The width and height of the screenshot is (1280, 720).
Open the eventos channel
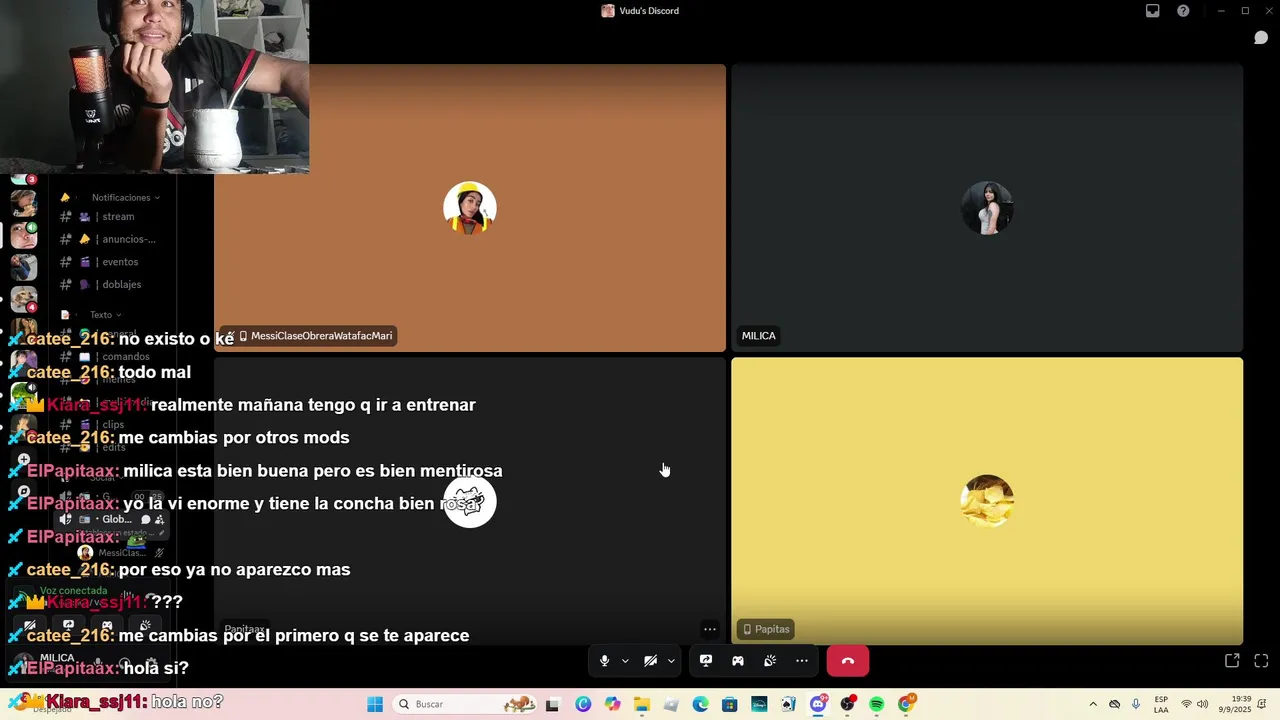pyautogui.click(x=110, y=262)
